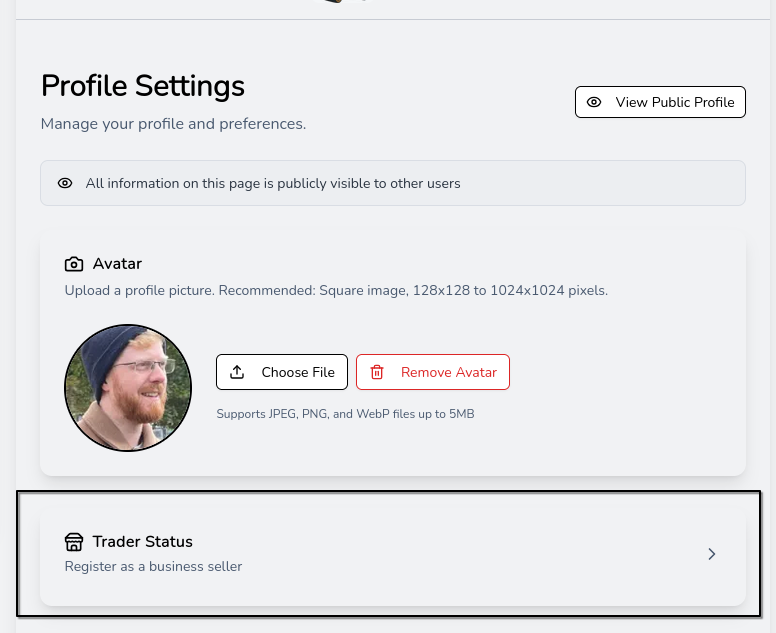The width and height of the screenshot is (776, 633).
Task: Click the red trash icon on Remove Avatar
Action: pos(377,372)
